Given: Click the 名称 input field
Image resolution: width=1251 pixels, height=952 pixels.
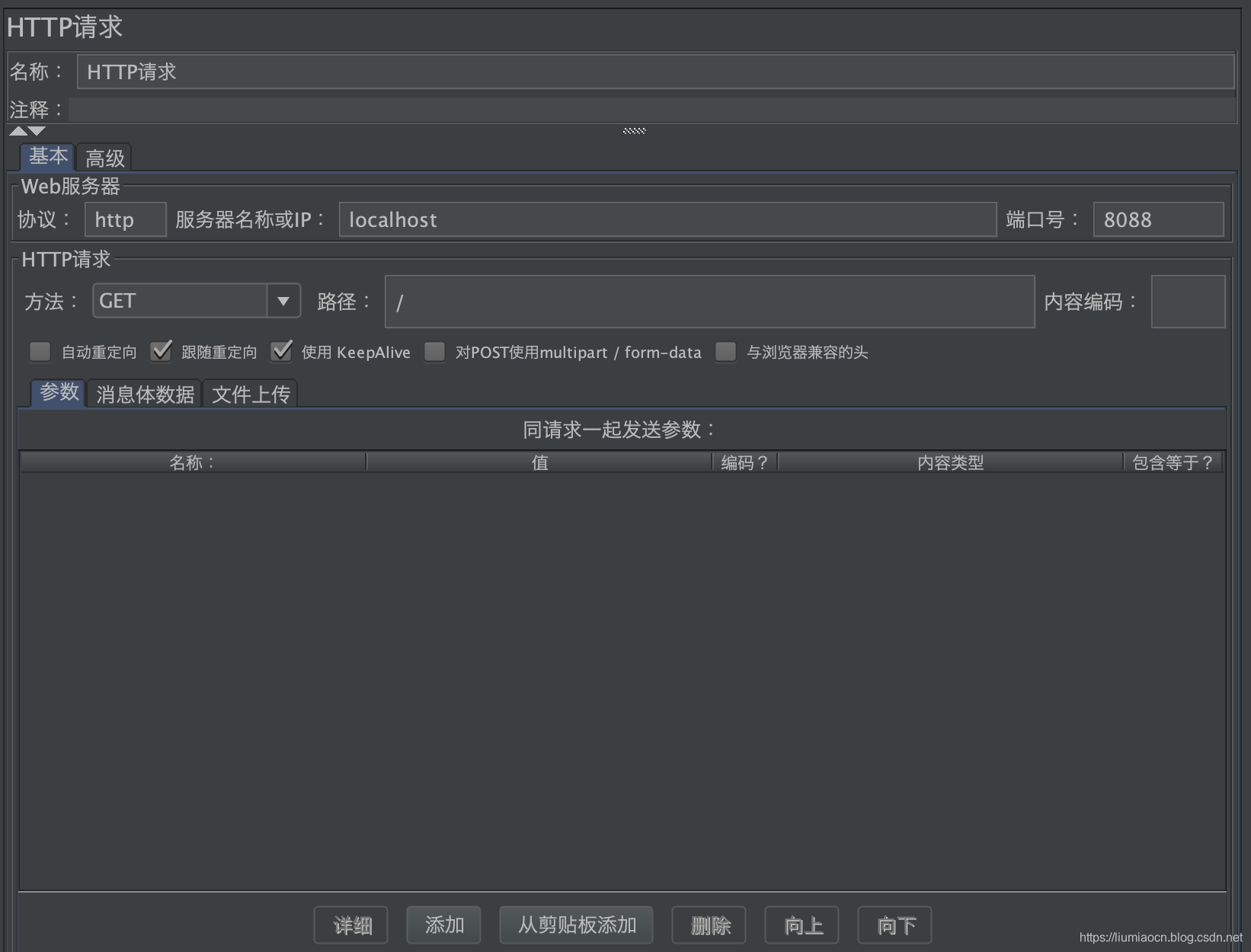Looking at the screenshot, I should (x=655, y=72).
